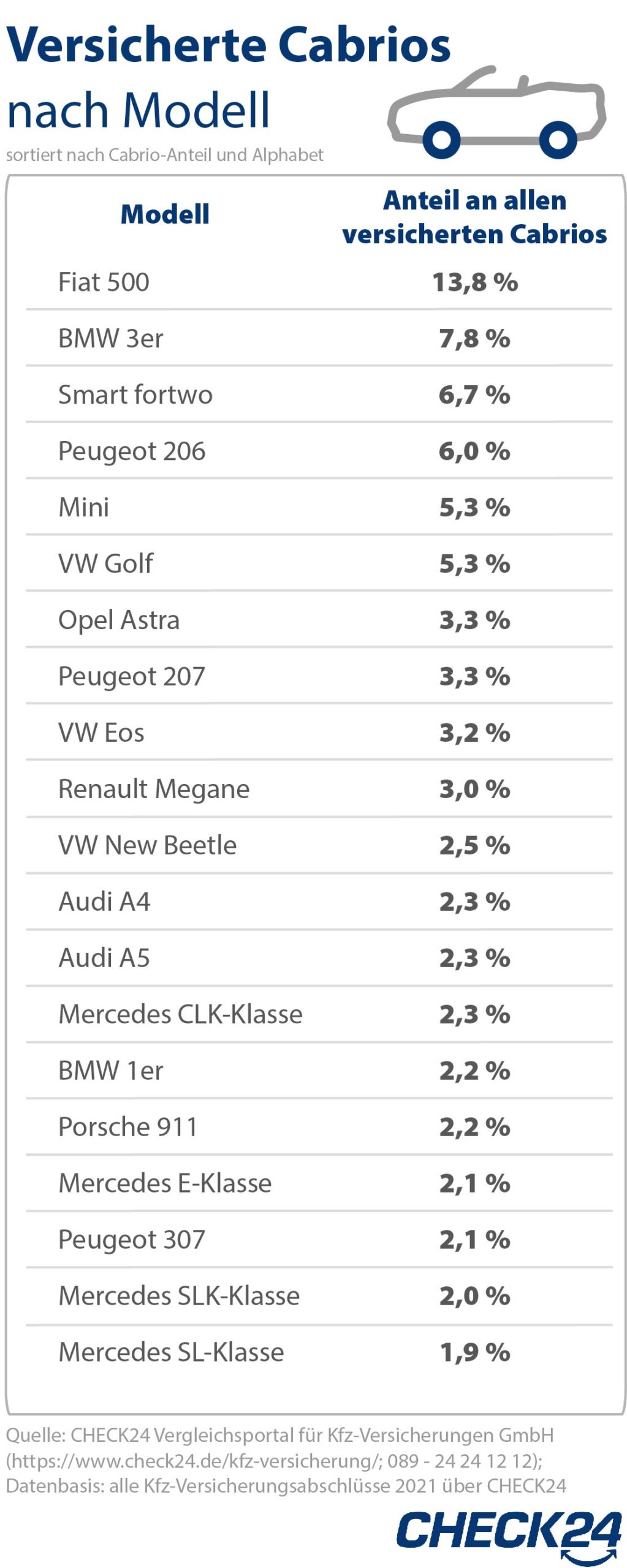
Task: Click the "Anteil an allen versicherten Cabrios" header
Action: (x=474, y=217)
